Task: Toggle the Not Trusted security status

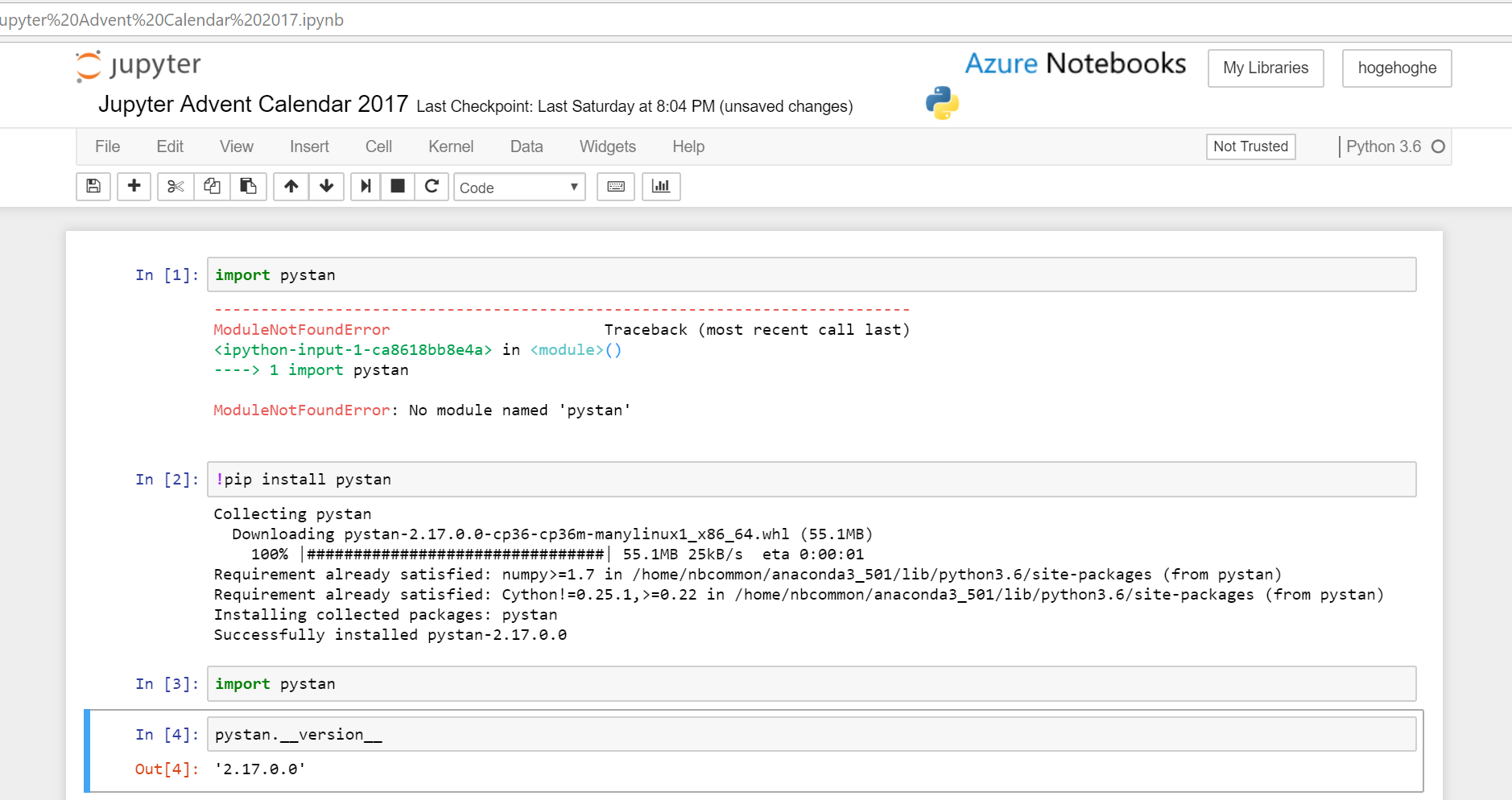Action: pos(1250,146)
